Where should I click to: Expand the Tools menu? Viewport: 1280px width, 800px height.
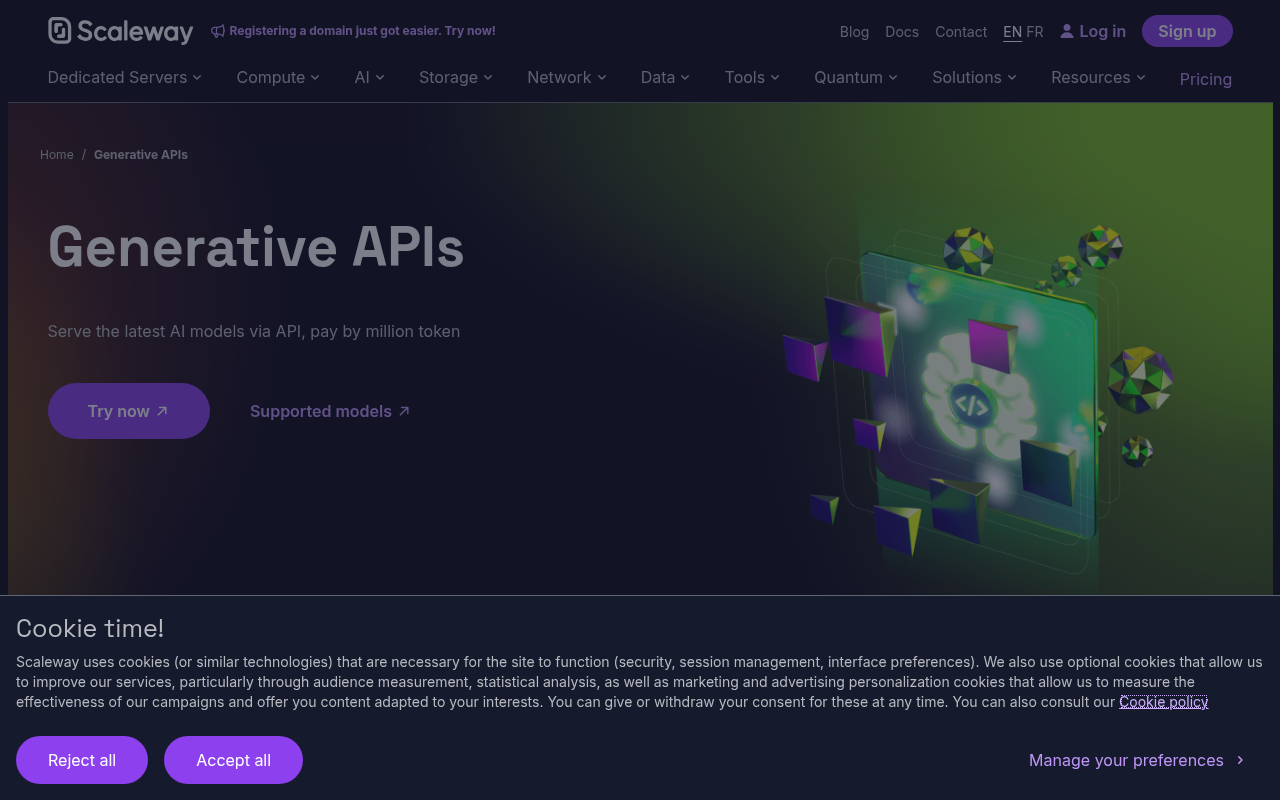(x=752, y=77)
